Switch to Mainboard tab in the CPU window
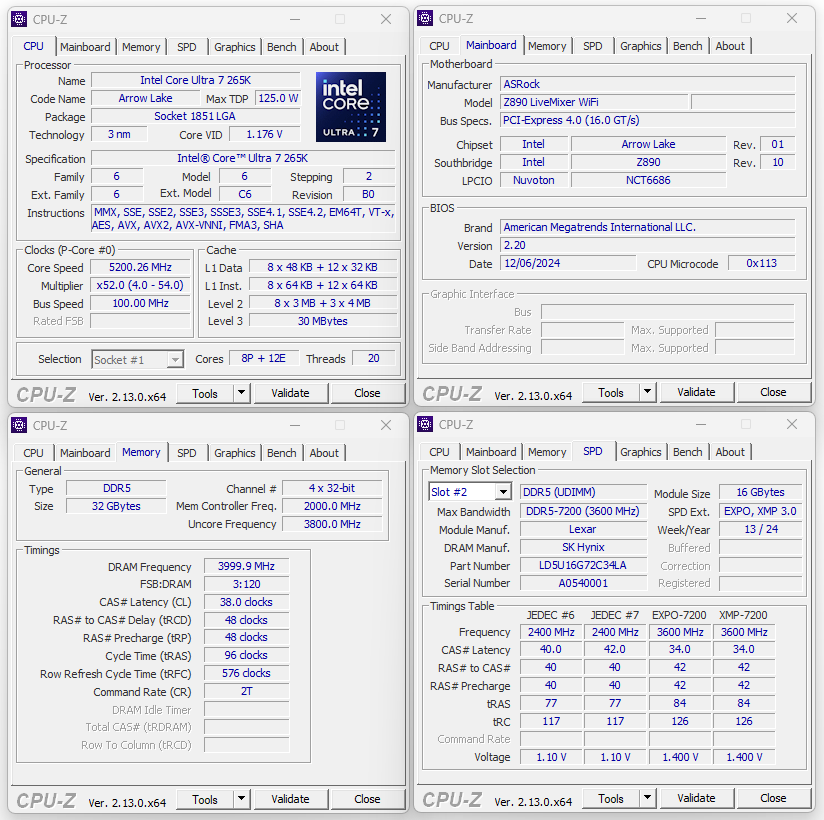Screen dimensions: 824x820 coord(85,47)
